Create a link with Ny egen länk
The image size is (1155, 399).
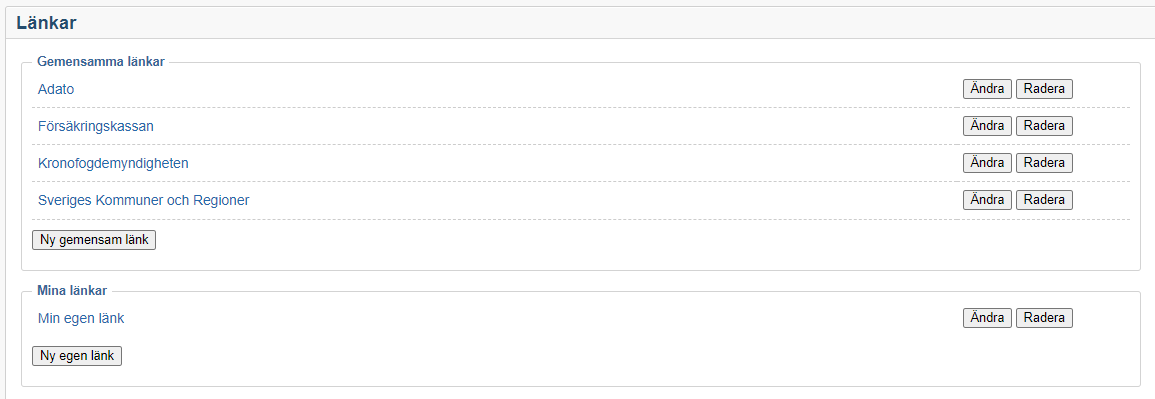pyautogui.click(x=77, y=356)
